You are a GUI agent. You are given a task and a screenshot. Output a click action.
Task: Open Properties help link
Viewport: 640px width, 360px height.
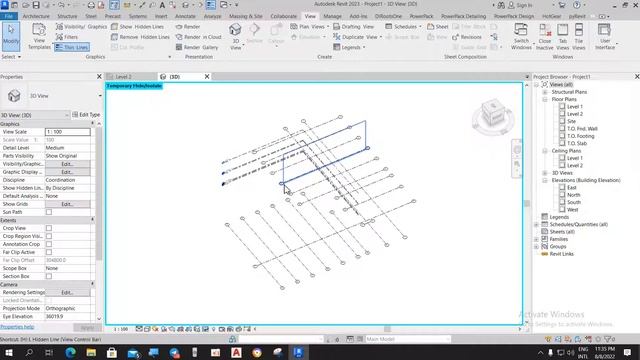point(17,327)
